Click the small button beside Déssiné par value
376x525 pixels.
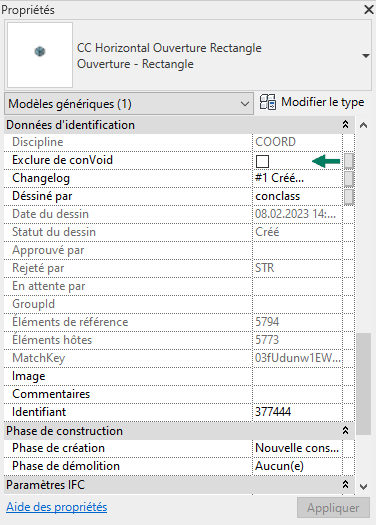coord(349,197)
